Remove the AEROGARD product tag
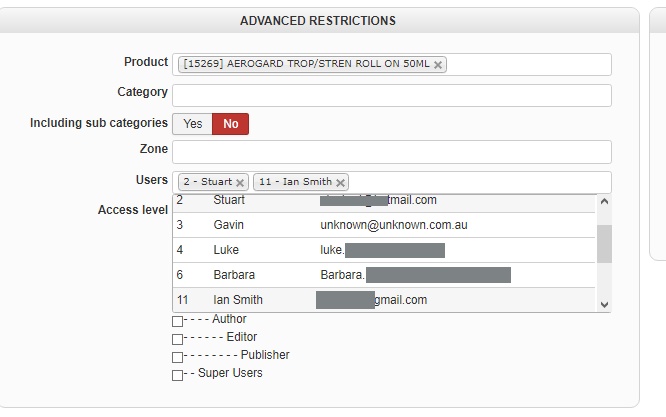 438,65
